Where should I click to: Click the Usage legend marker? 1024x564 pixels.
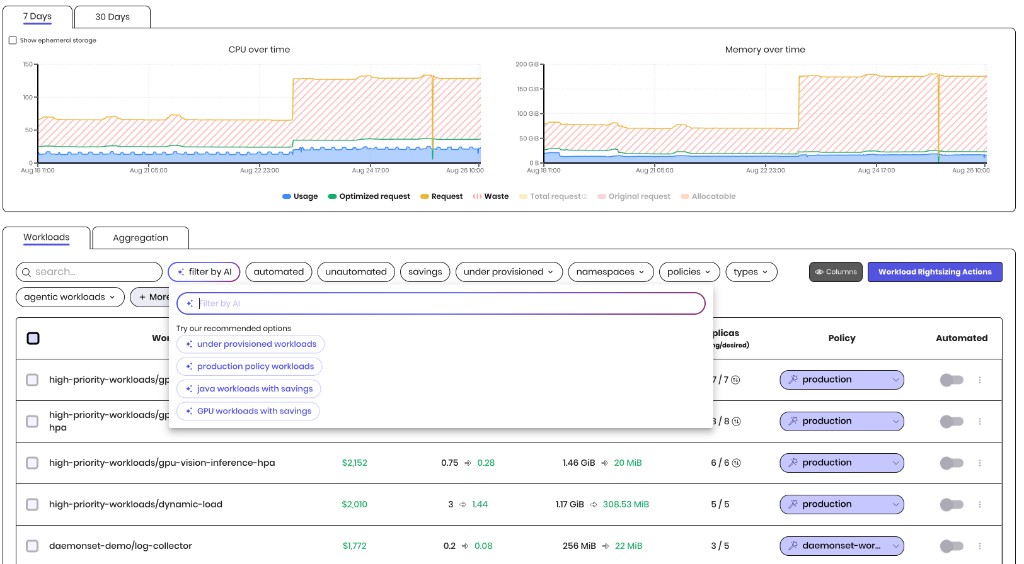(x=286, y=196)
